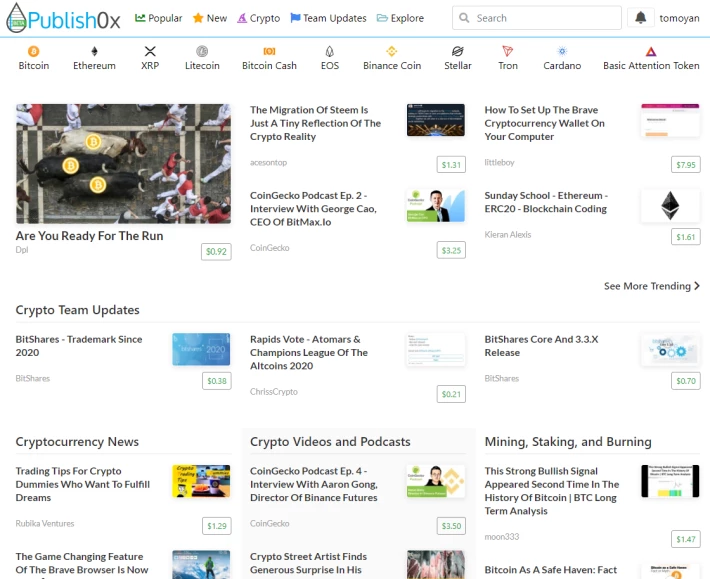
Task: Click the Bitcoin coin icon
Action: tap(34, 51)
